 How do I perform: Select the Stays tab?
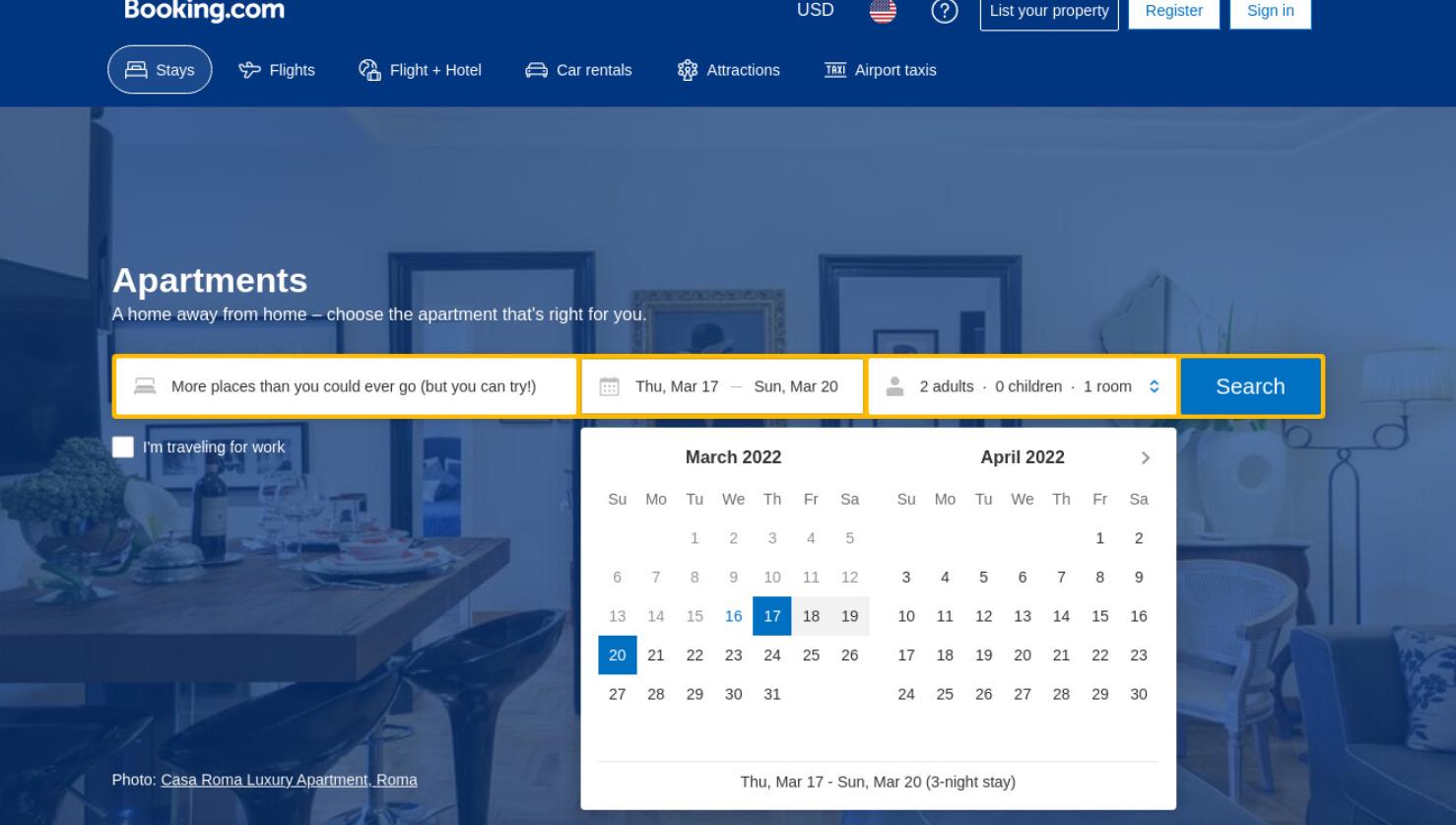(160, 70)
